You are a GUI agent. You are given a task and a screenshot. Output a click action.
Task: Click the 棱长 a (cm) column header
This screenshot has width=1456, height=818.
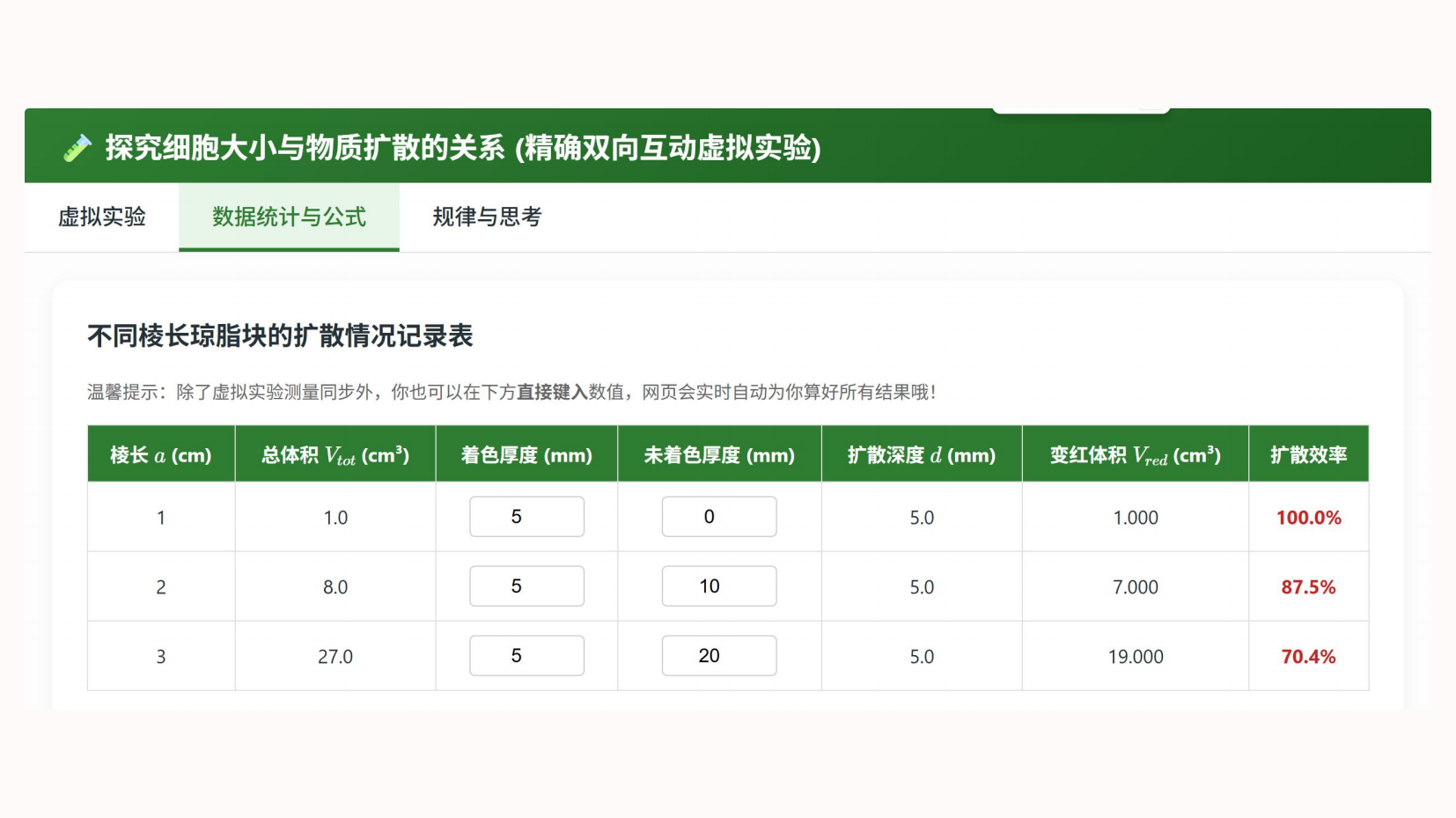point(161,454)
